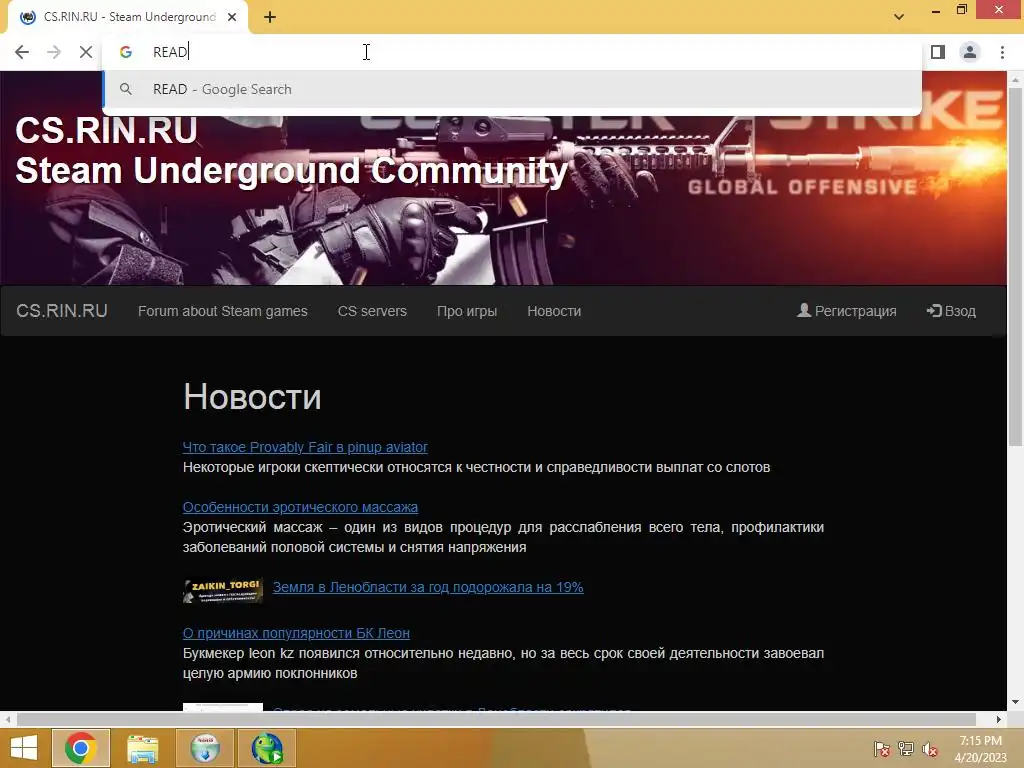This screenshot has height=768, width=1024.
Task: Click the horizontal scrollbar at page bottom
Action: (496, 719)
